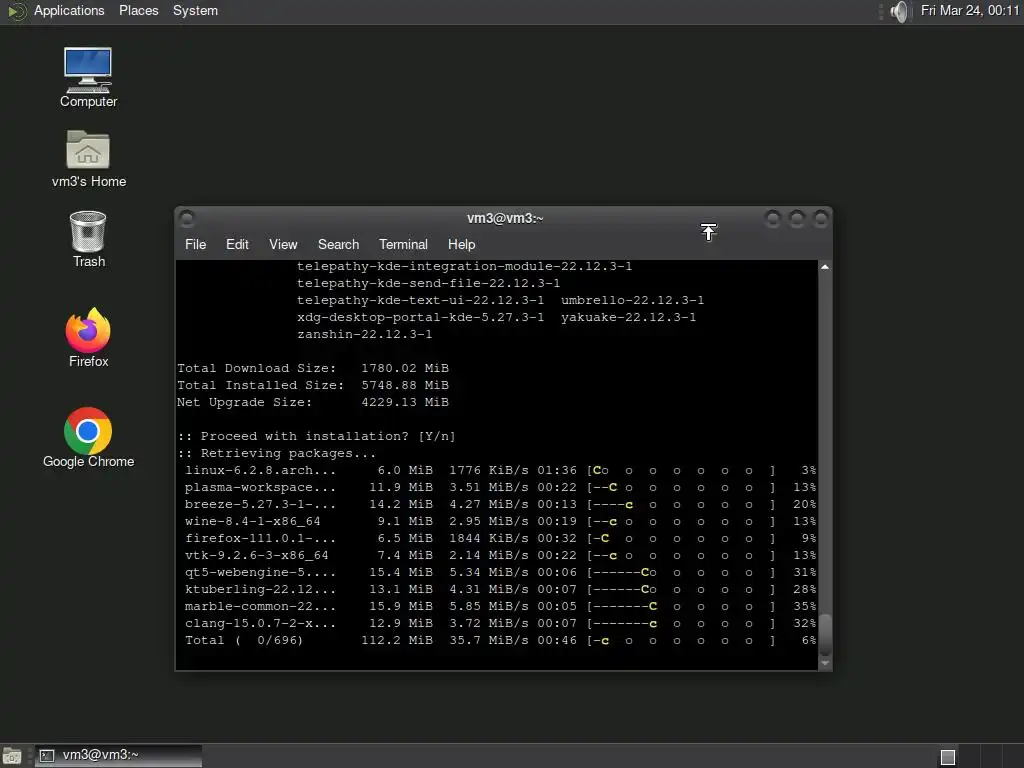Minimize the terminal window

tap(773, 219)
